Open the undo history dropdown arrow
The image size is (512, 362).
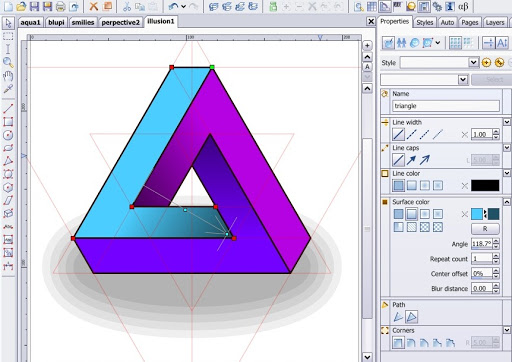pyautogui.click(x=183, y=6)
